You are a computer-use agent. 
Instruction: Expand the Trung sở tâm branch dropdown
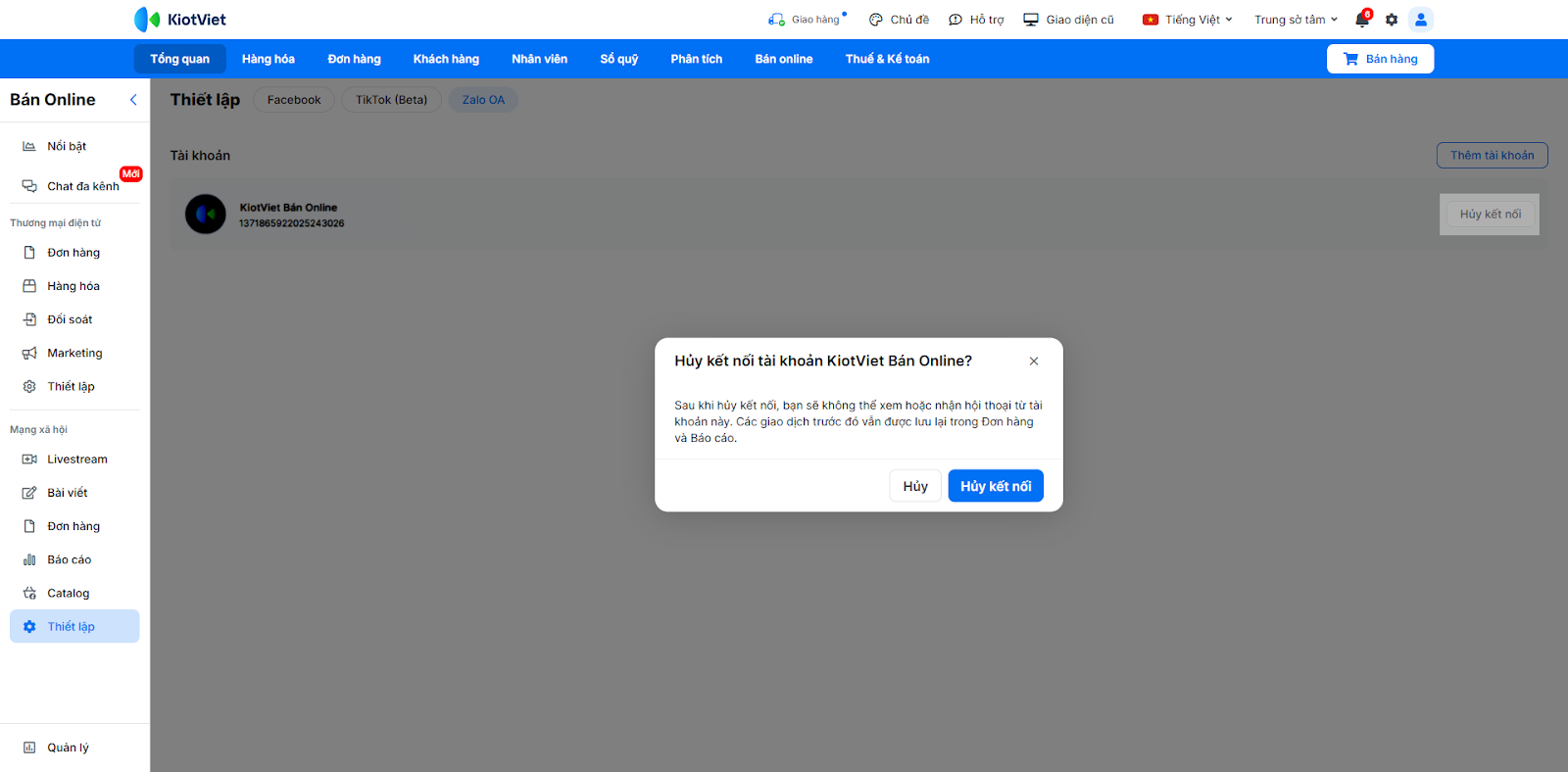tap(1296, 20)
